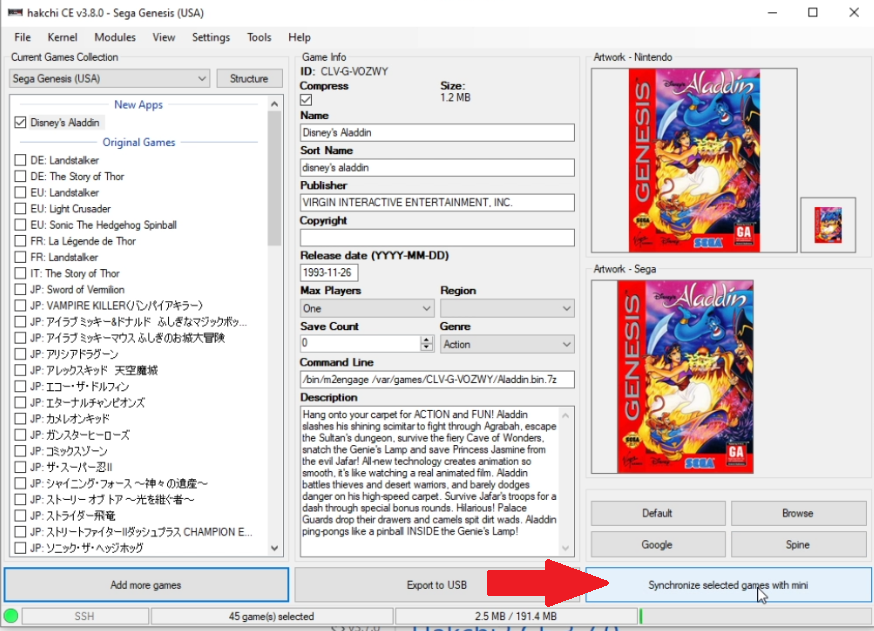Click the 2.5 MB / 191.4 MB storage indicator
The height and width of the screenshot is (631, 874).
click(x=516, y=616)
